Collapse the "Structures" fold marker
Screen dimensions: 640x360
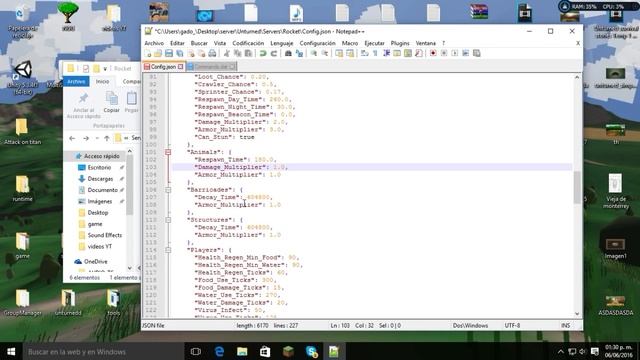168,220
